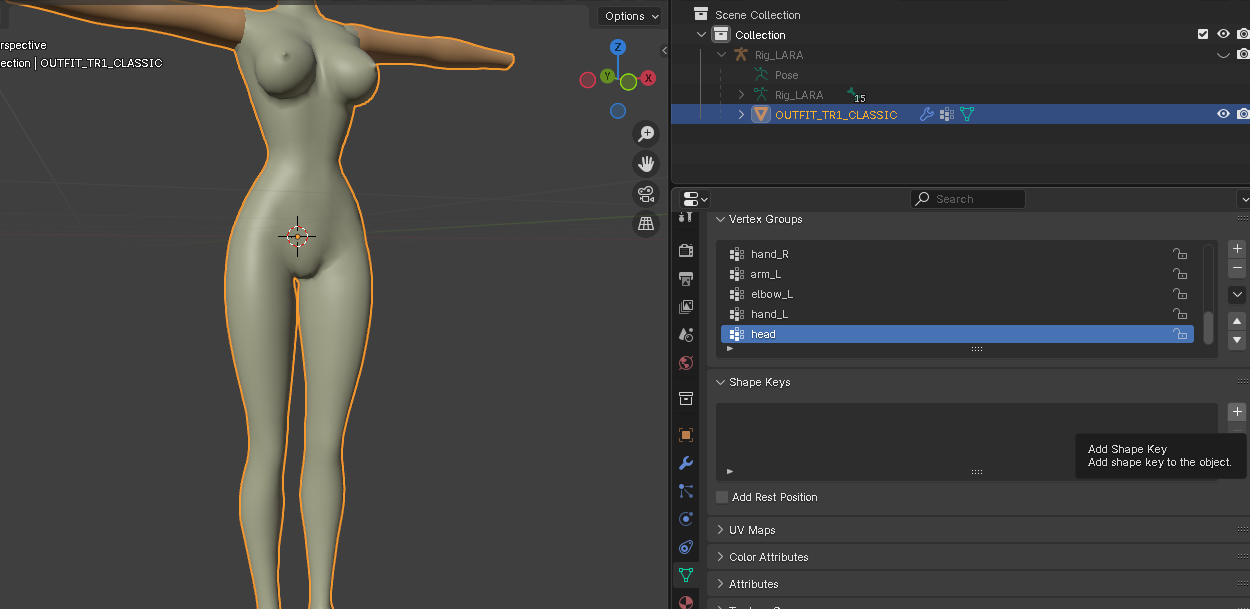Click the pan view hand icon
The height and width of the screenshot is (609, 1250).
click(646, 164)
